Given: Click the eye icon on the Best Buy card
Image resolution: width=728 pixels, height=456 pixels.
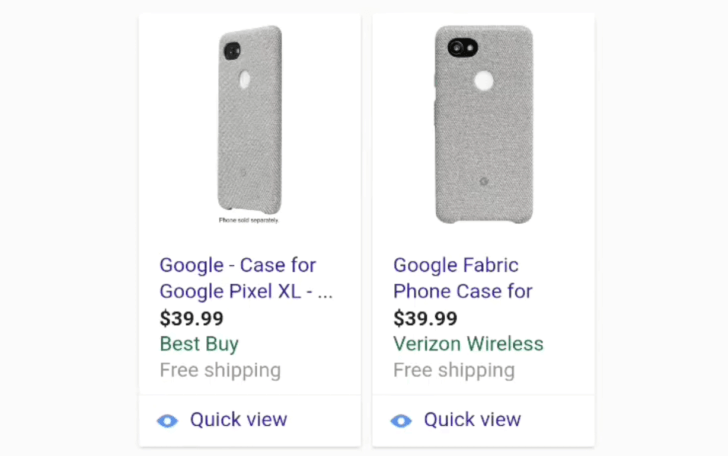Looking at the screenshot, I should click(x=168, y=421).
